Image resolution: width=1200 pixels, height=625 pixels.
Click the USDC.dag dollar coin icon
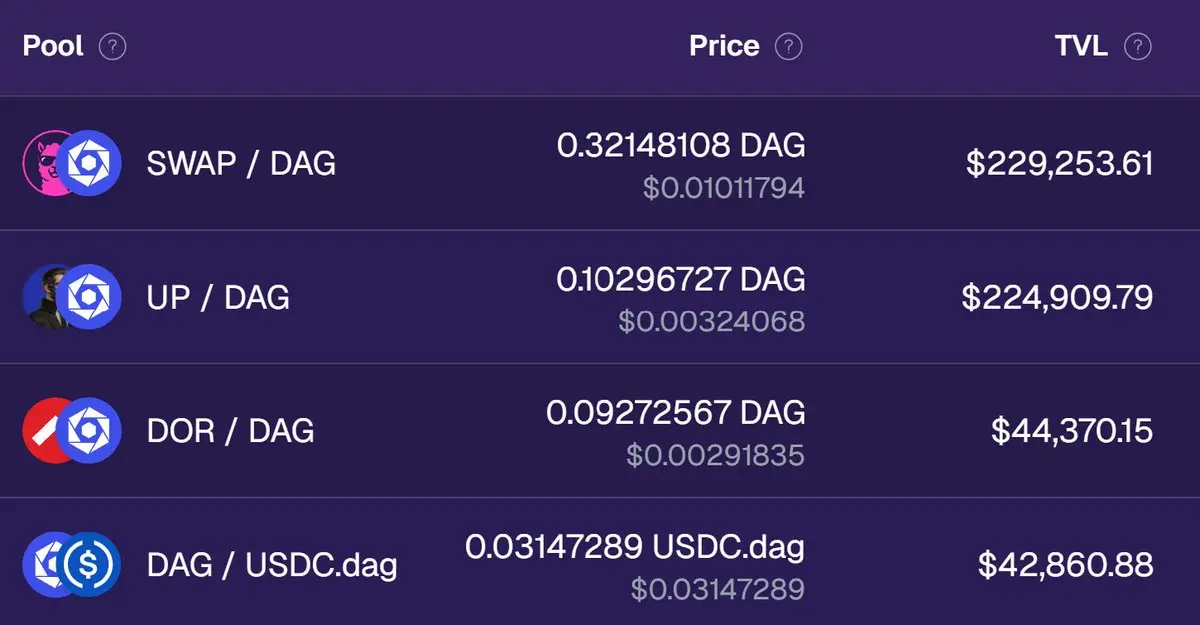tap(88, 565)
